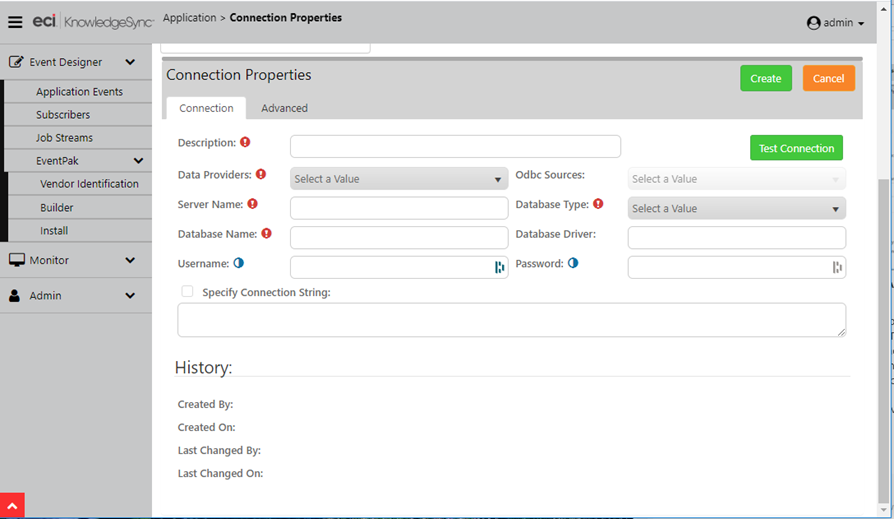Screen dimensions: 894x519
Task: Click the green Create button
Action: 766,78
